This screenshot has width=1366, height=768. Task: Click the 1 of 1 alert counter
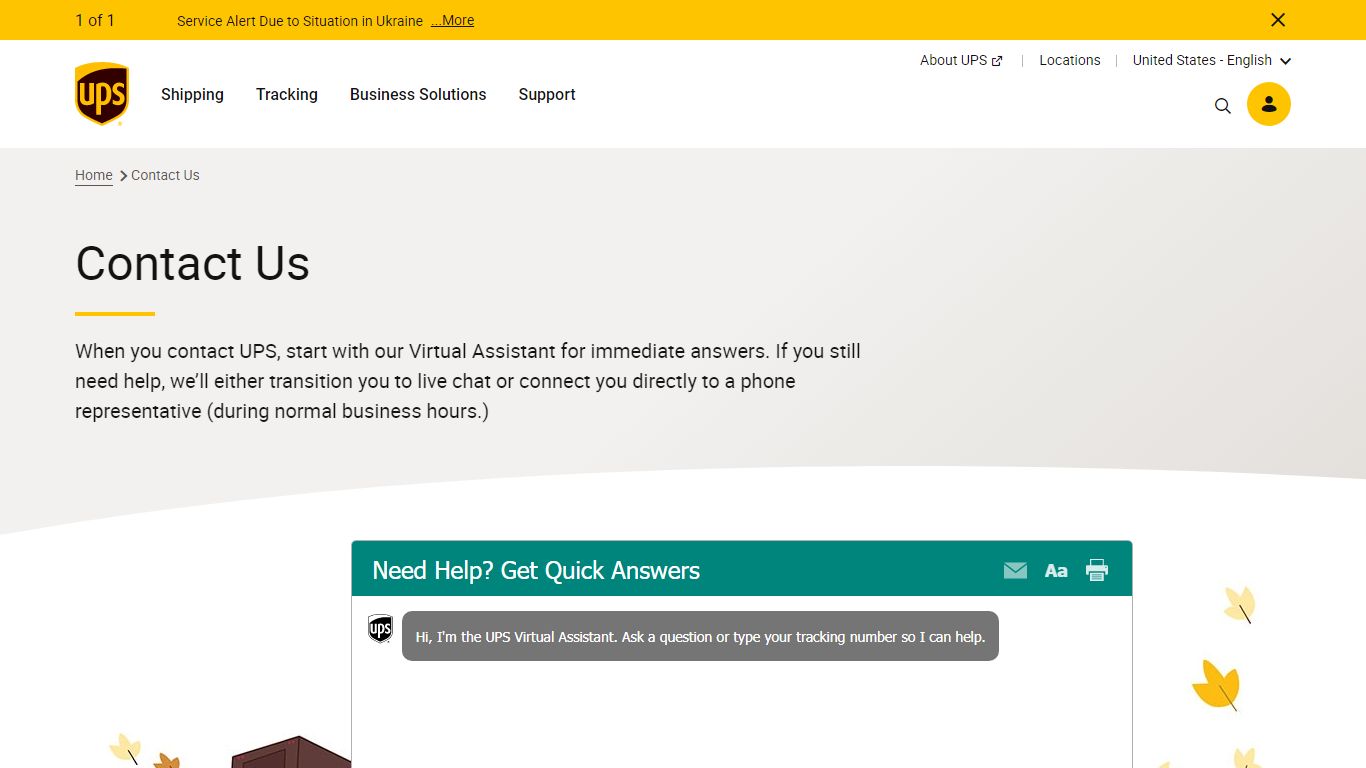[x=95, y=20]
